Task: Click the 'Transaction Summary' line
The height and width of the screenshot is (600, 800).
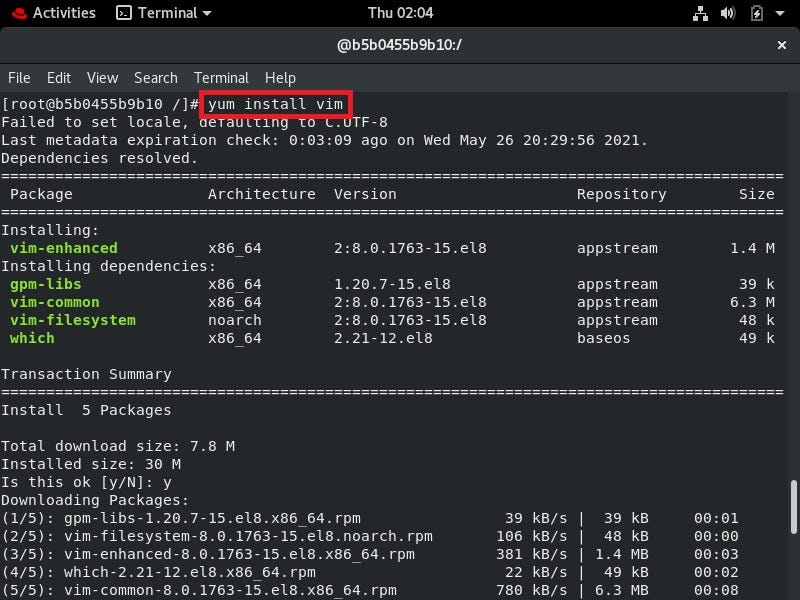Action: 86,374
